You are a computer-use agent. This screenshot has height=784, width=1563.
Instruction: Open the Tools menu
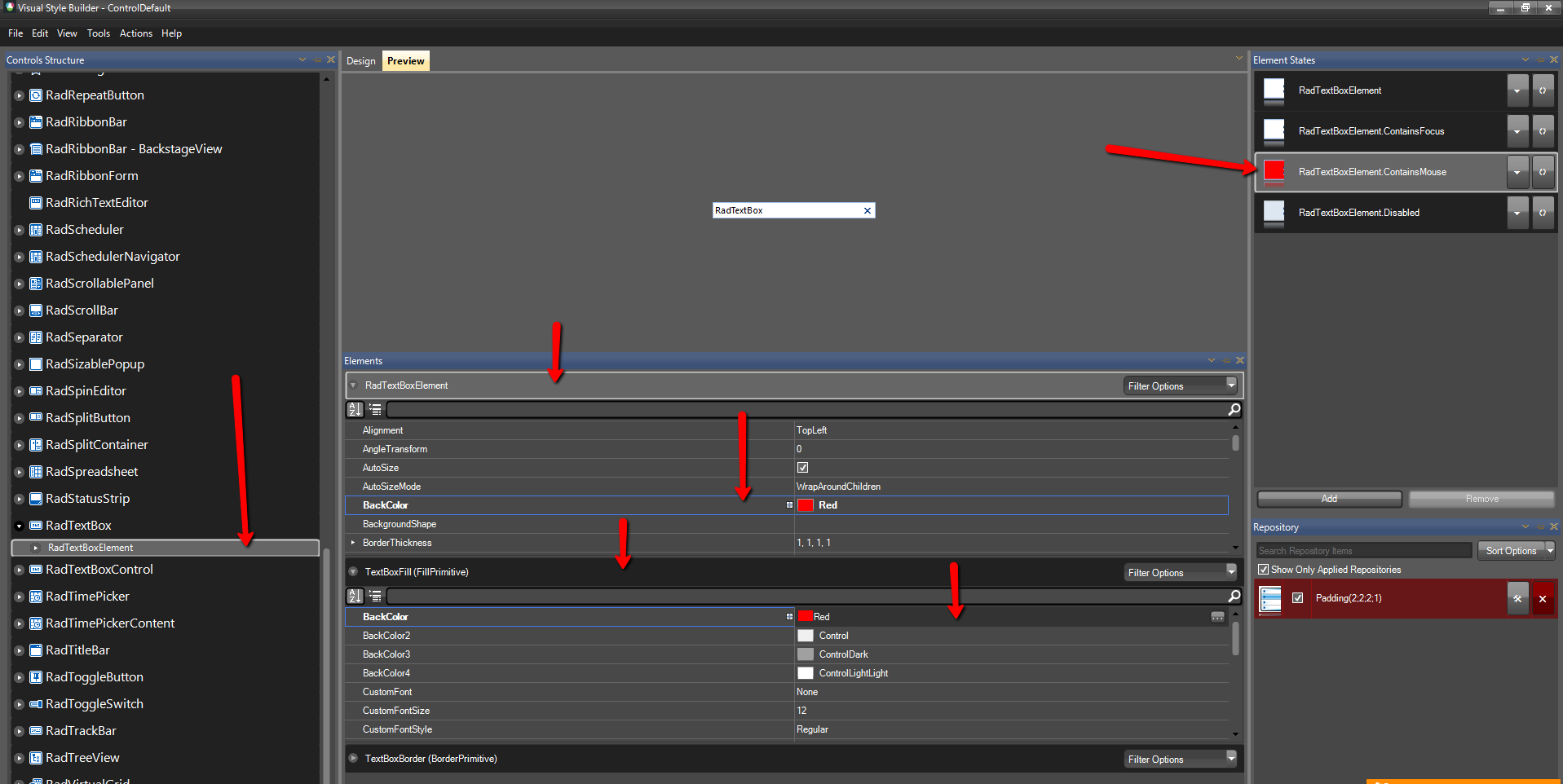click(x=99, y=33)
